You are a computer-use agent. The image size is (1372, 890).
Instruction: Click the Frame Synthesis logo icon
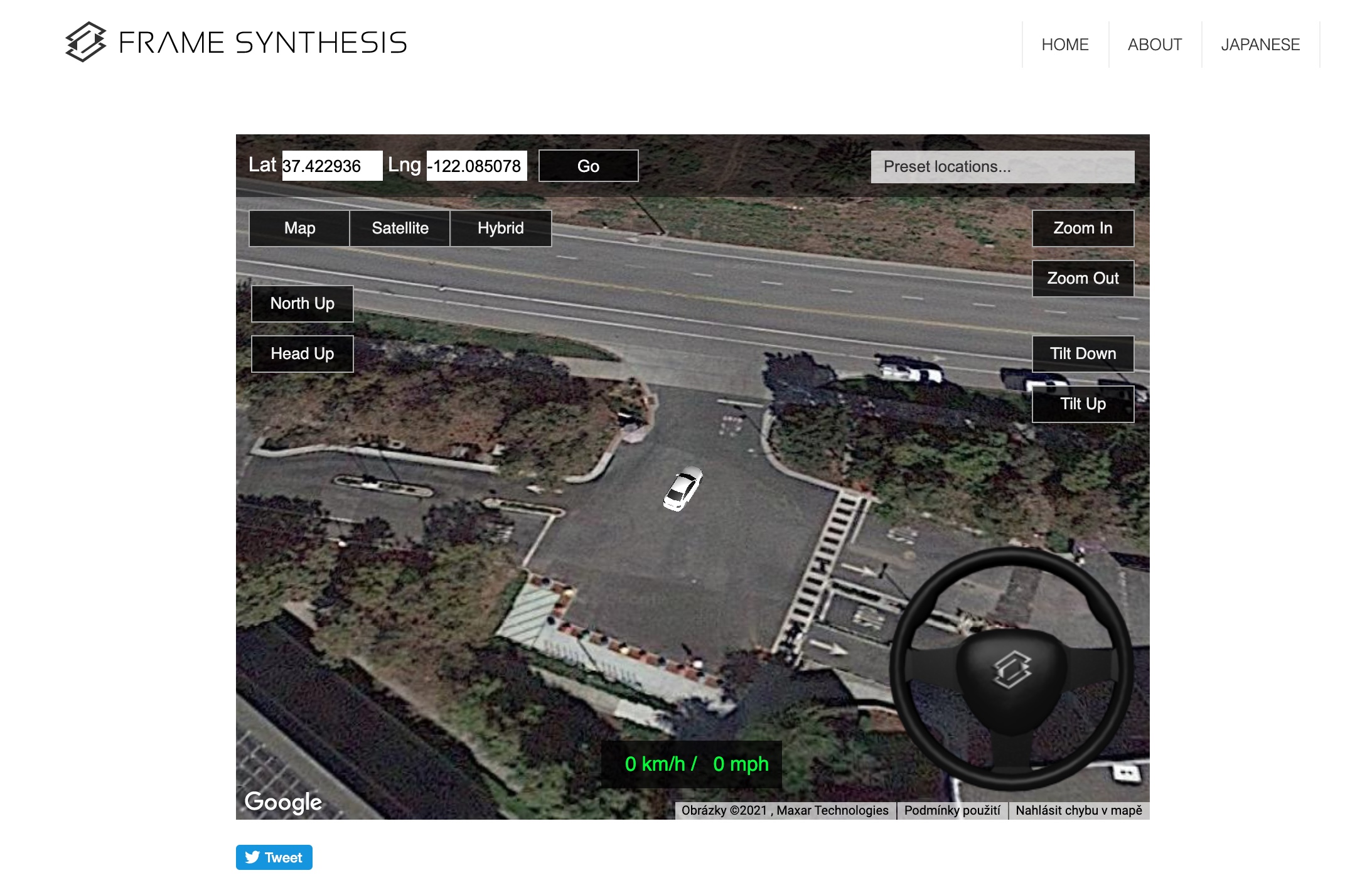[x=85, y=42]
